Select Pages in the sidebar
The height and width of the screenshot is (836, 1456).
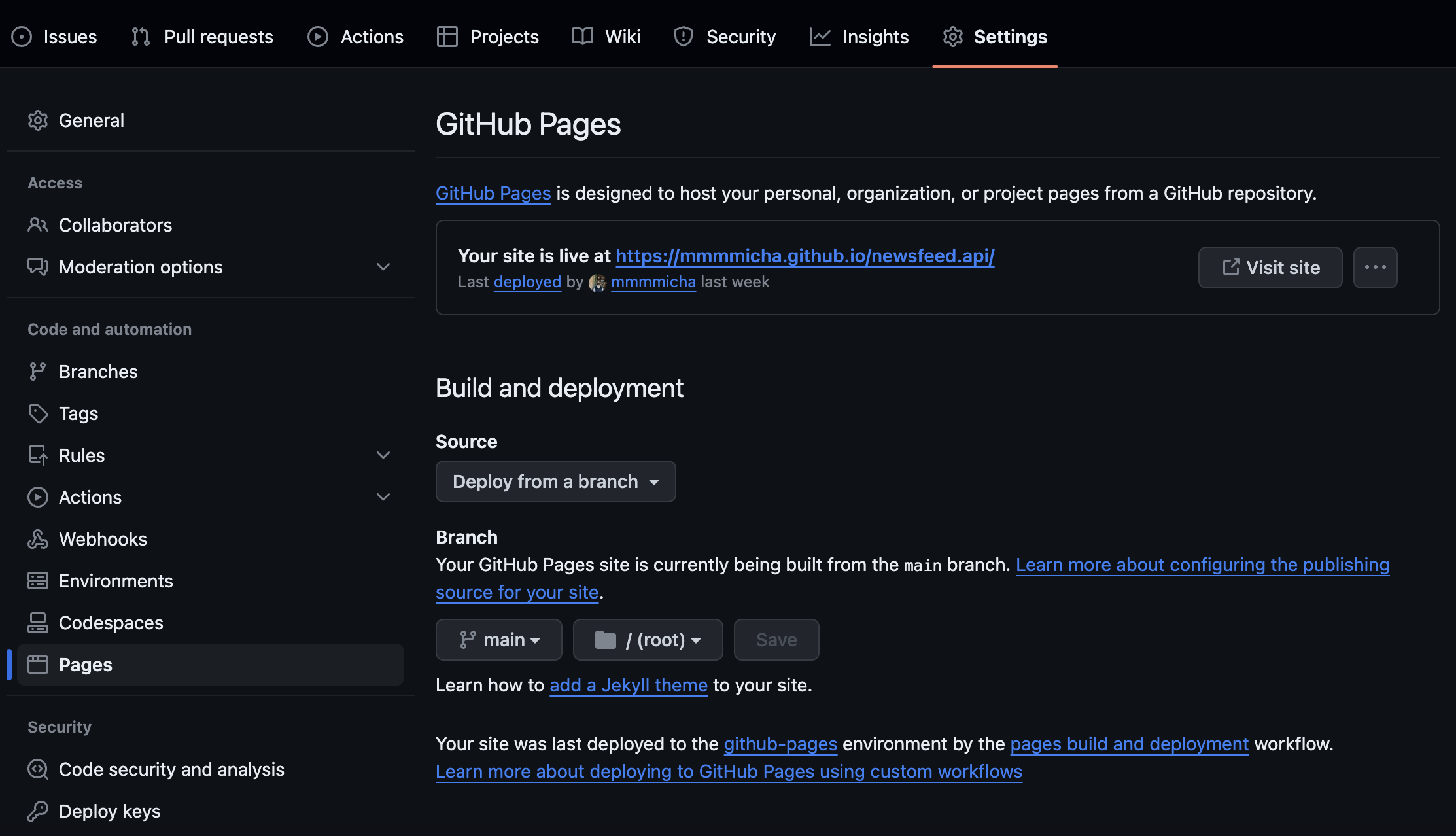[x=211, y=665]
